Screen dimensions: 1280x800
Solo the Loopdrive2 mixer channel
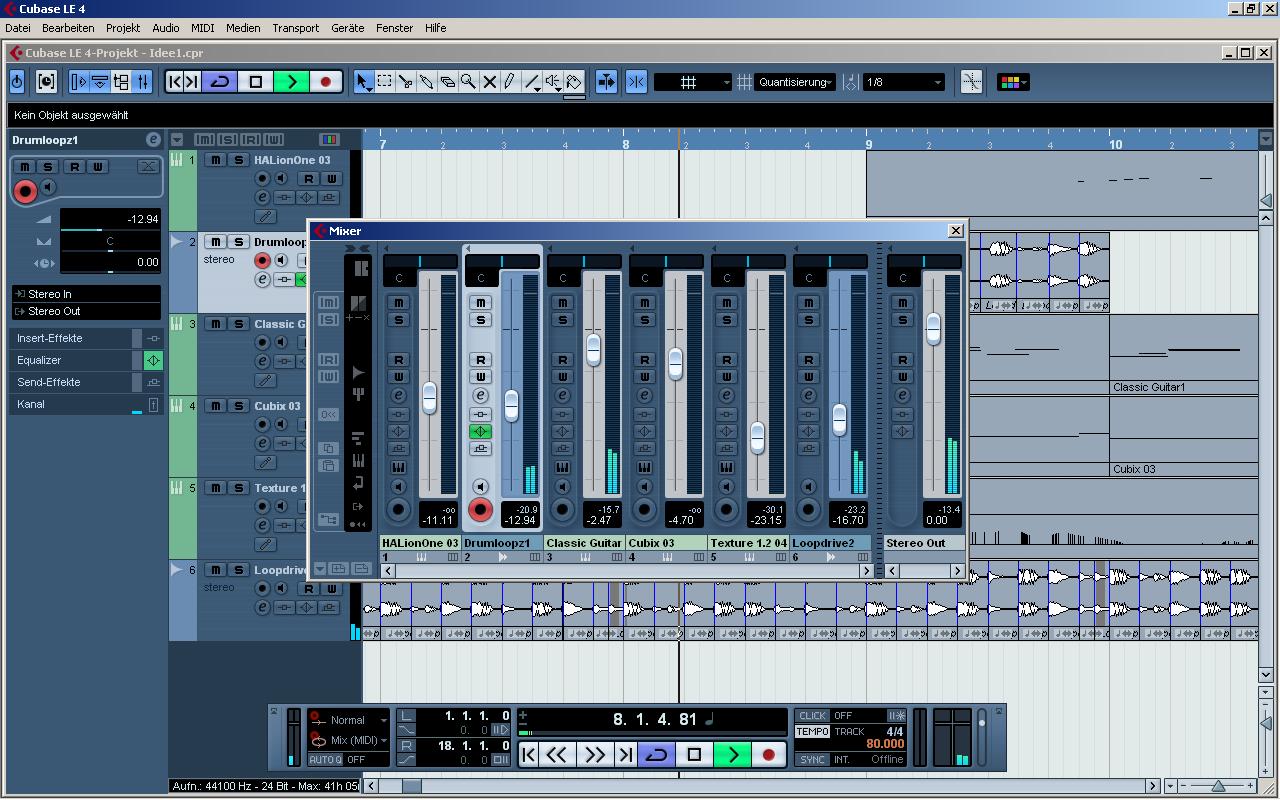click(x=809, y=320)
